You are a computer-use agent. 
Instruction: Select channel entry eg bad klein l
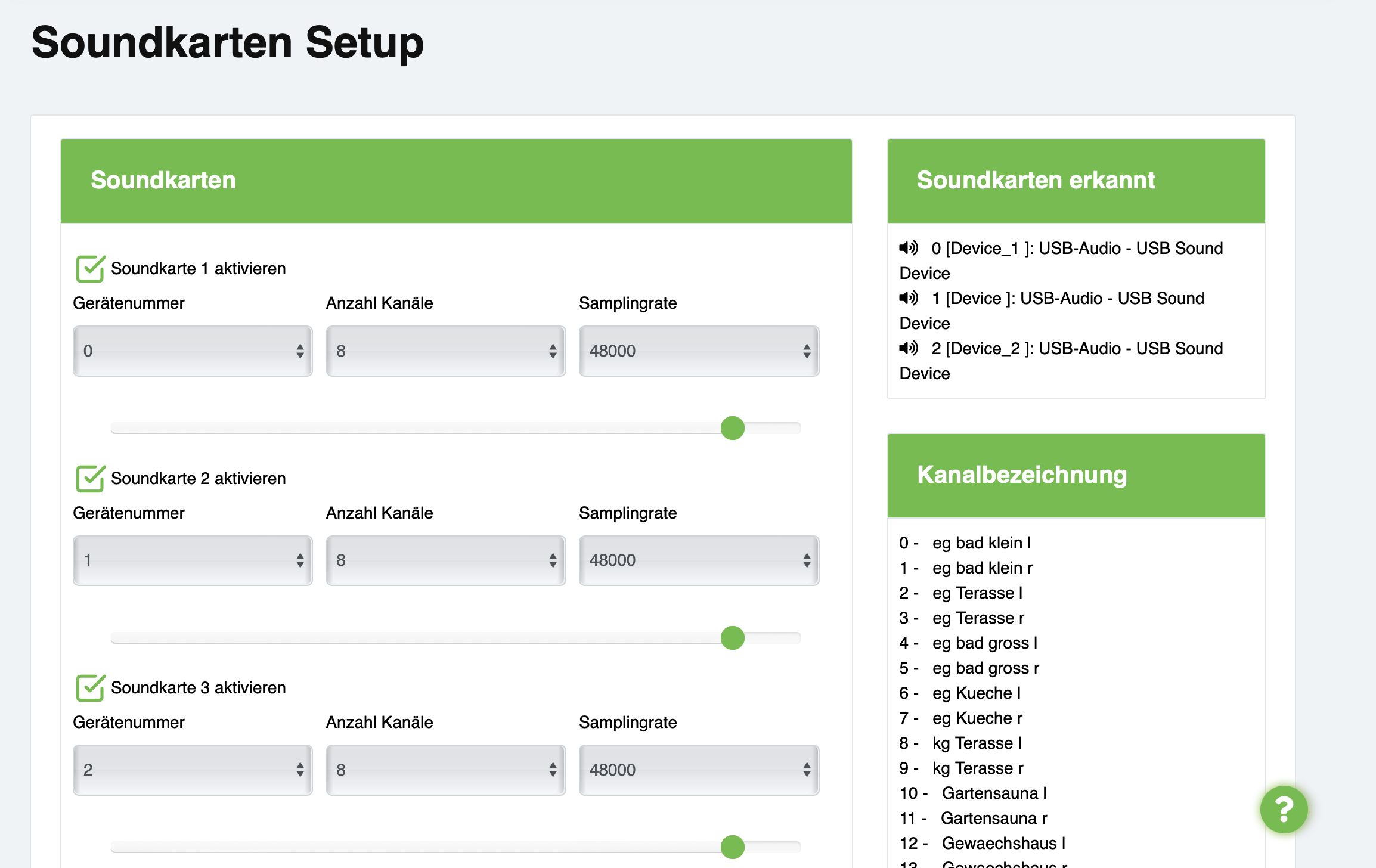981,543
